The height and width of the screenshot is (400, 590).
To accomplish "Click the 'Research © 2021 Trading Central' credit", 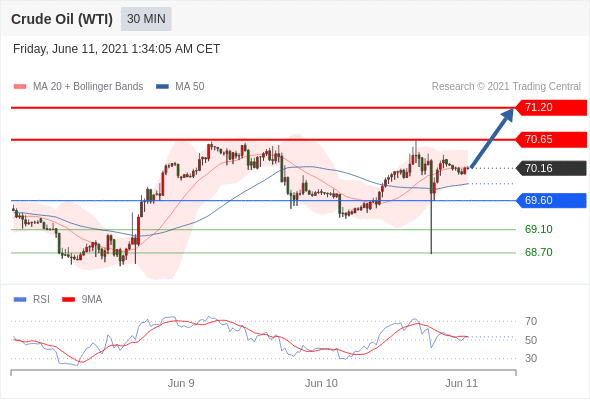I will click(x=506, y=87).
